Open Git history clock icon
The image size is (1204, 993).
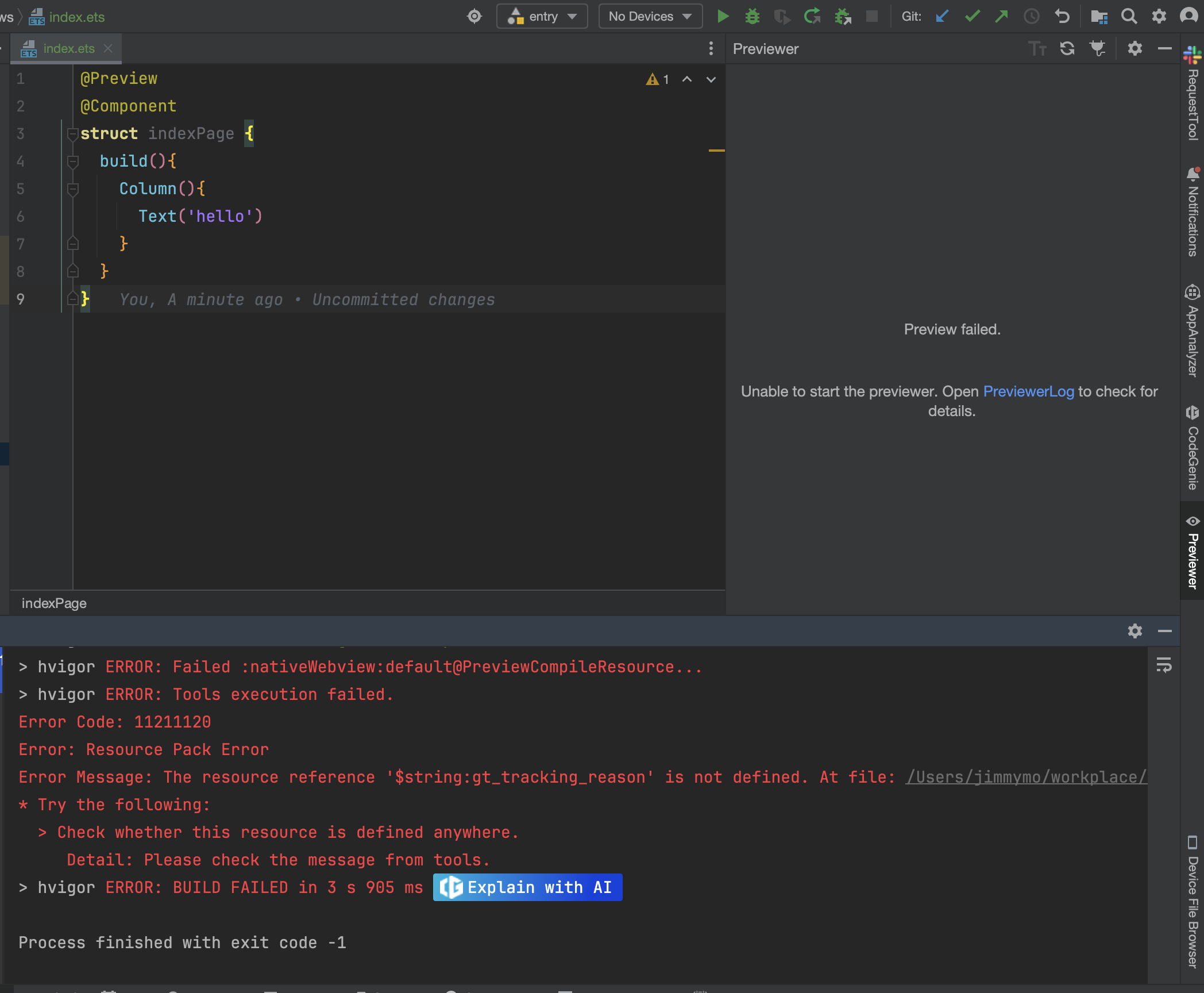1032,16
